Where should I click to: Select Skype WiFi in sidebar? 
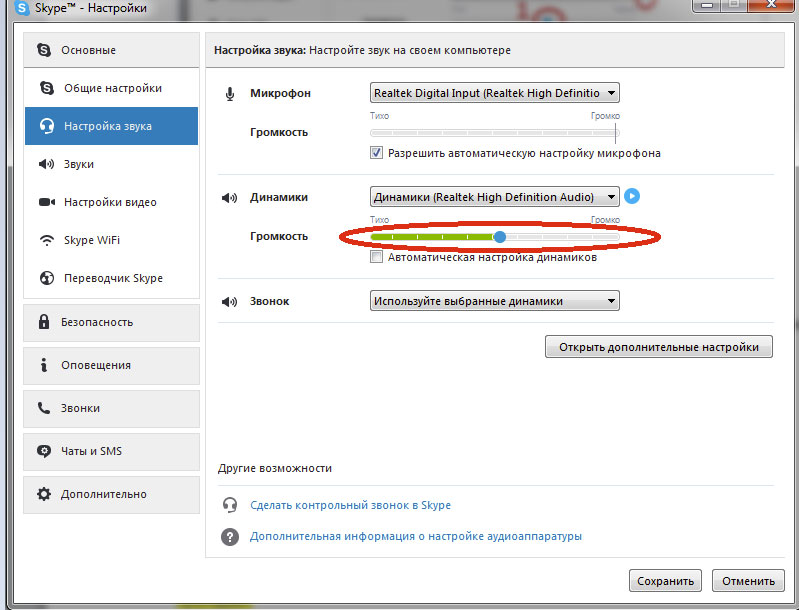[x=111, y=240]
